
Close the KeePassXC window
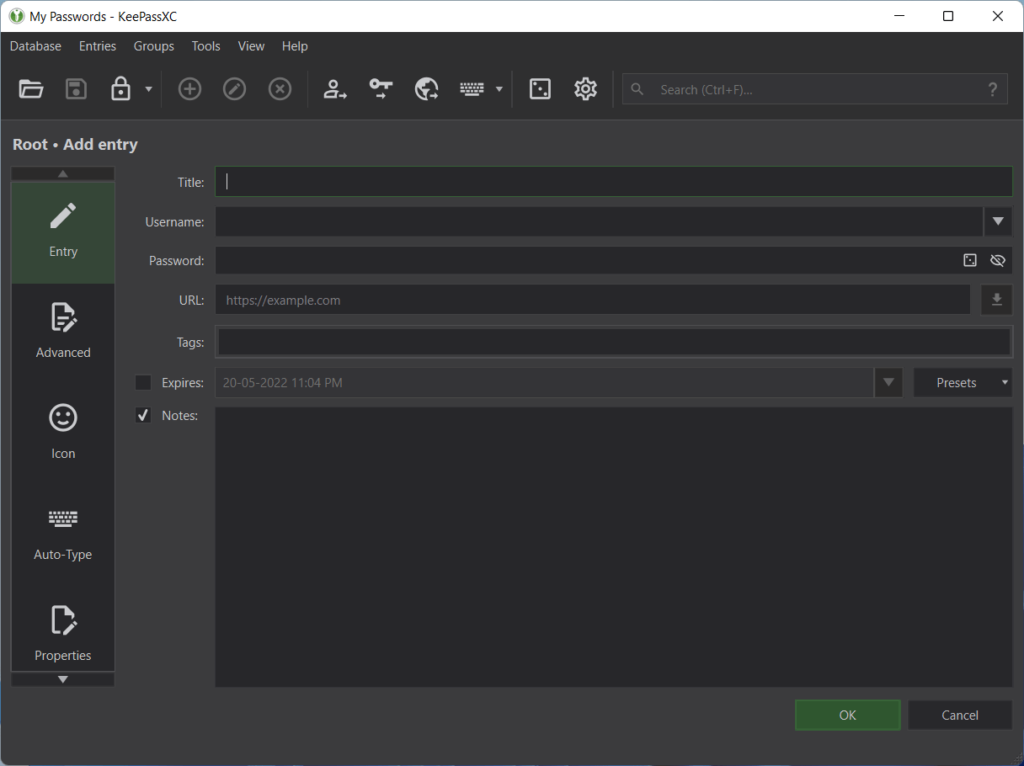coord(997,16)
